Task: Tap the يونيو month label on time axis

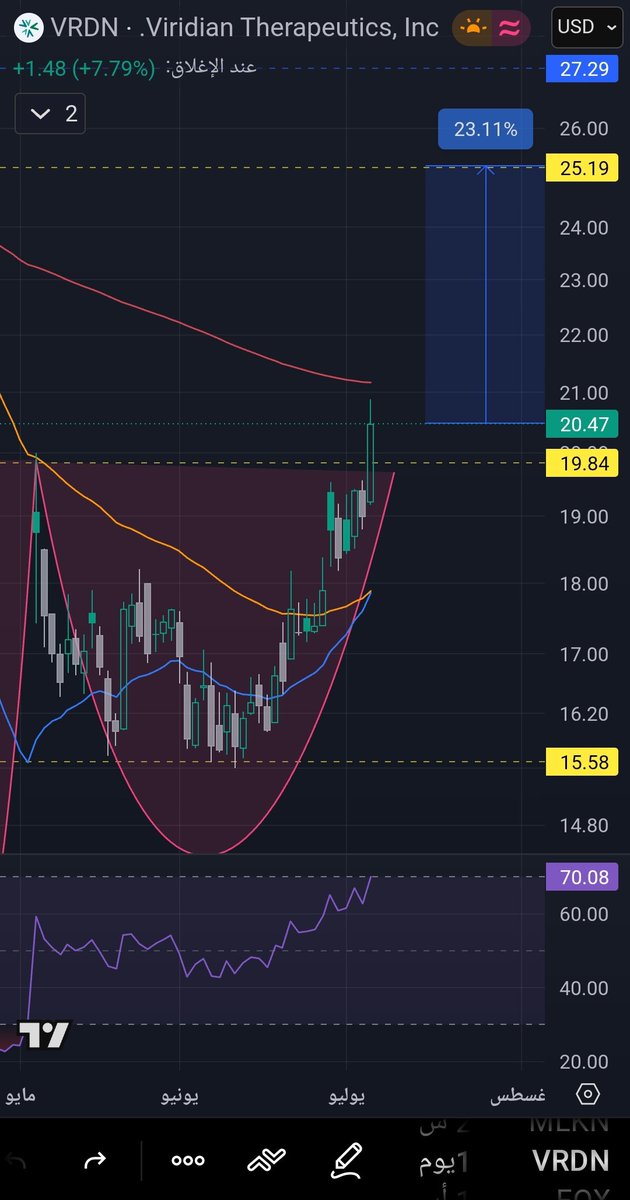Action: tap(180, 1096)
